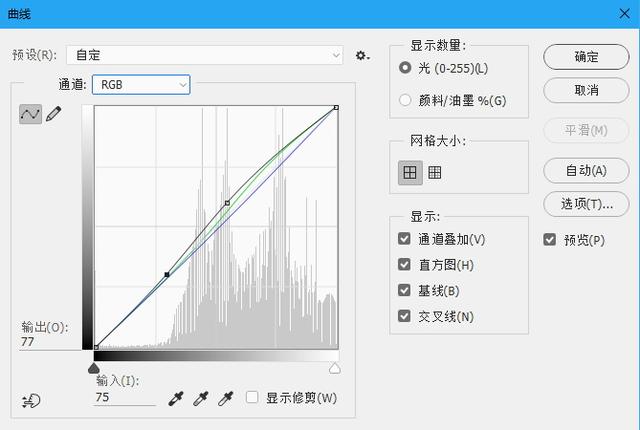Click the 确定 button
Viewport: 640px width, 430px height.
pos(586,57)
